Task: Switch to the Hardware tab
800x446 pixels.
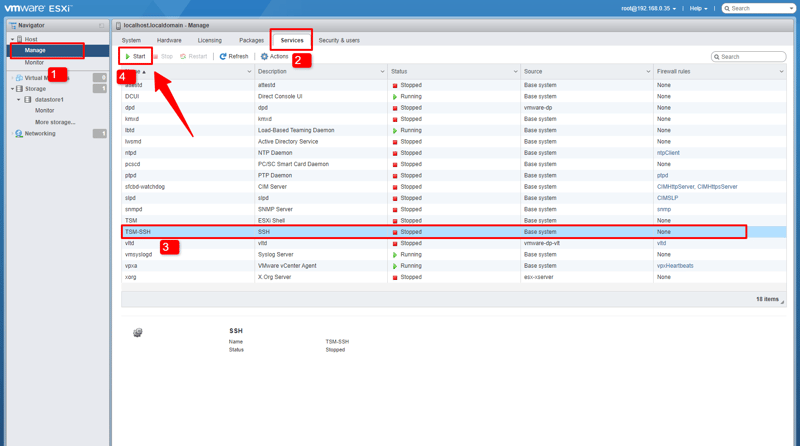Action: [x=169, y=41]
